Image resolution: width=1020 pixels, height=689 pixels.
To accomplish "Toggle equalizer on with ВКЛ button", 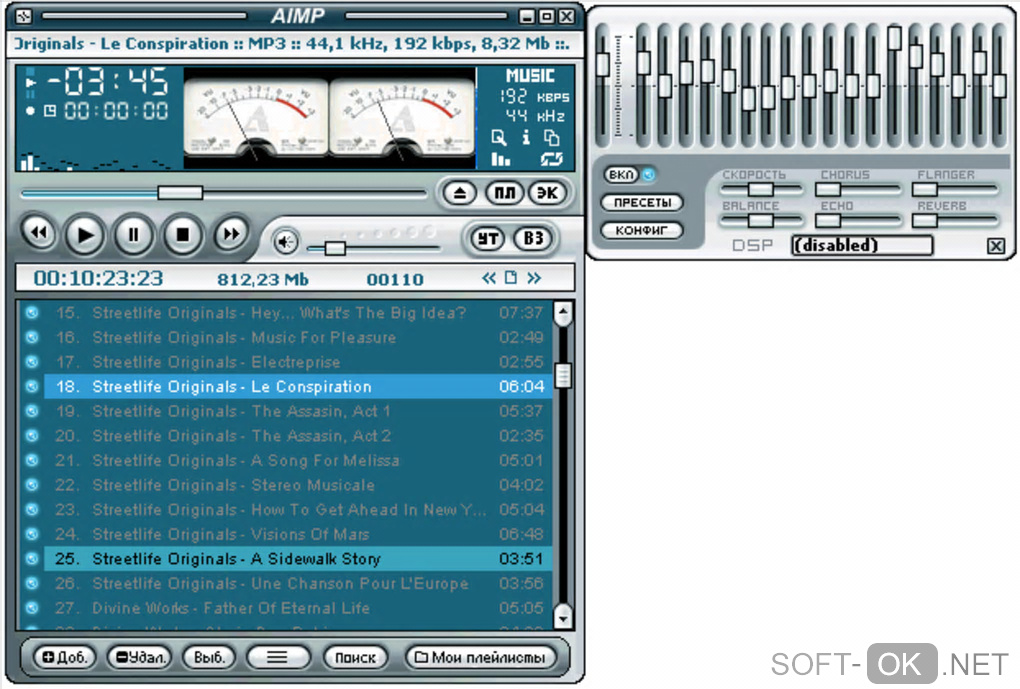I will tap(621, 174).
